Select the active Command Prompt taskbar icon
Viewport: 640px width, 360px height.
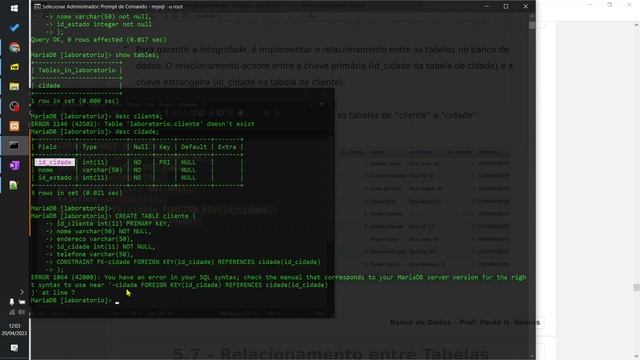coord(14,145)
